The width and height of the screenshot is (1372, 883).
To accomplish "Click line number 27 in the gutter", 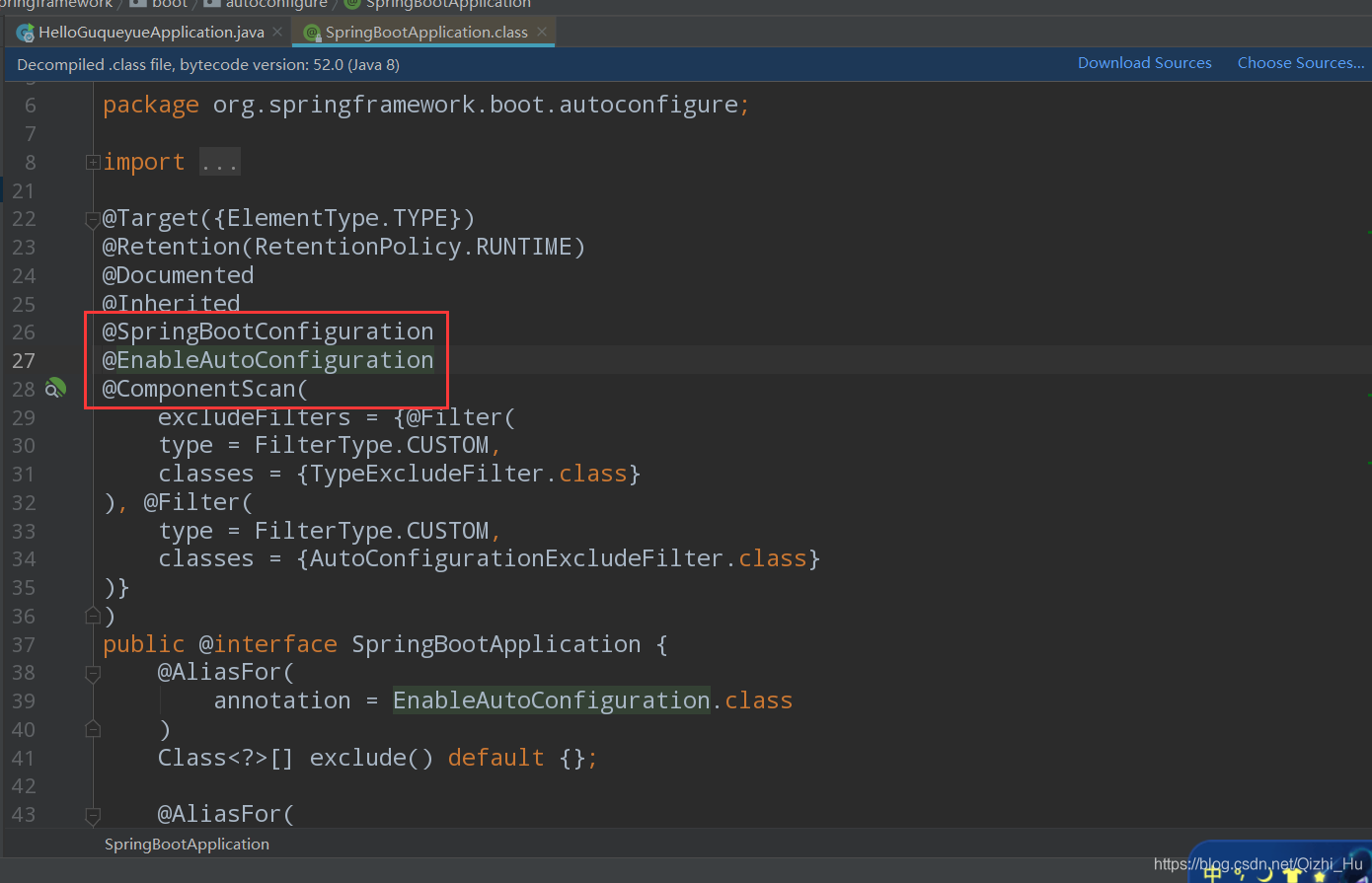I will tap(24, 361).
